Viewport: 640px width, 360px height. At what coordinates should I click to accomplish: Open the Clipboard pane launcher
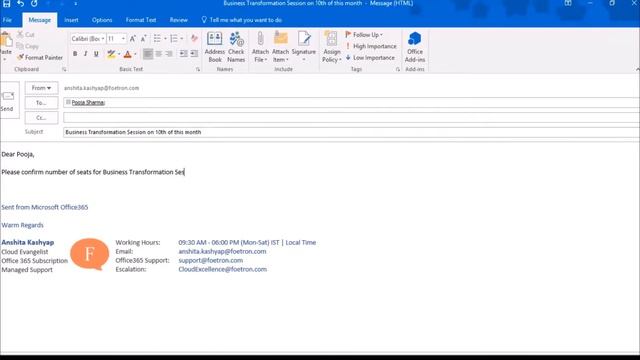(x=64, y=70)
